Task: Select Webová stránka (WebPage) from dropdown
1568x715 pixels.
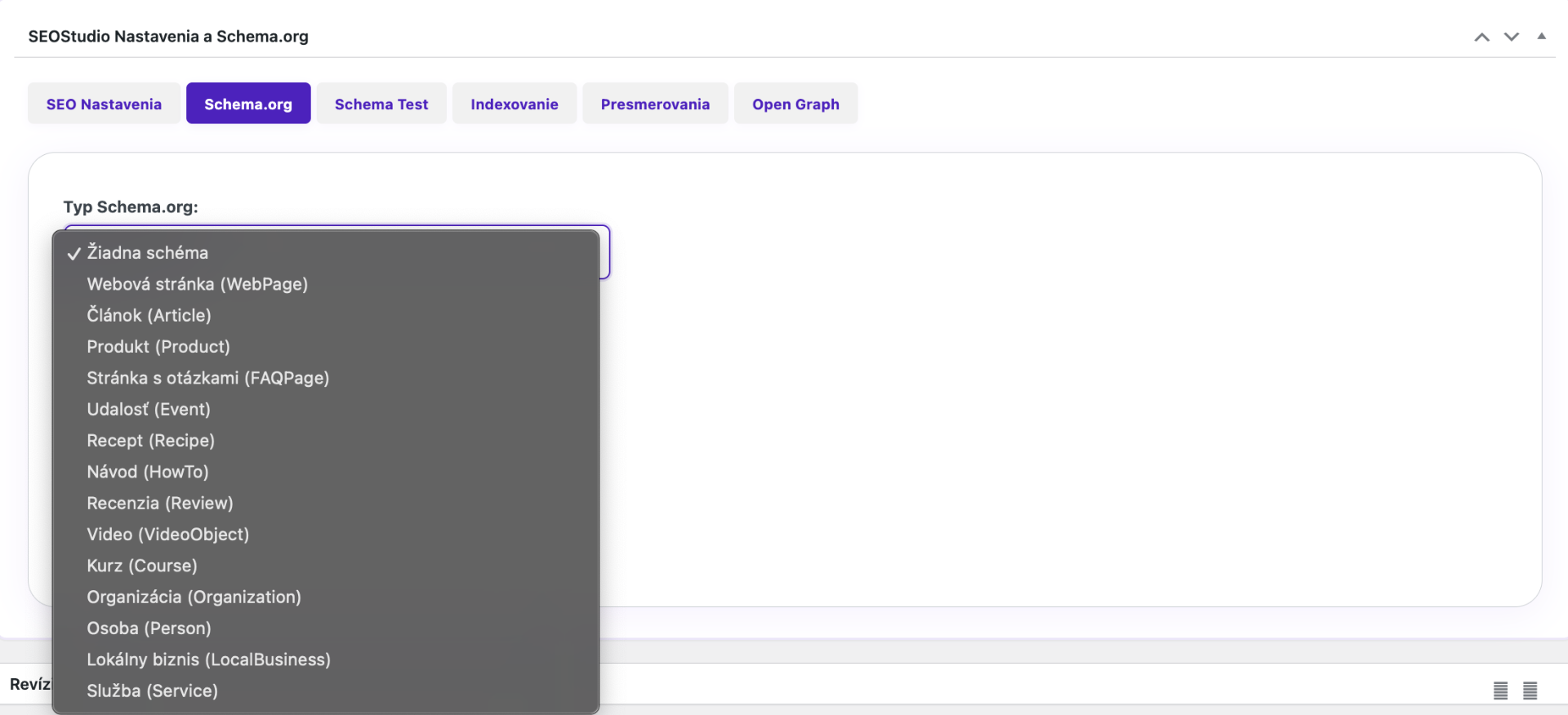Action: click(x=198, y=284)
